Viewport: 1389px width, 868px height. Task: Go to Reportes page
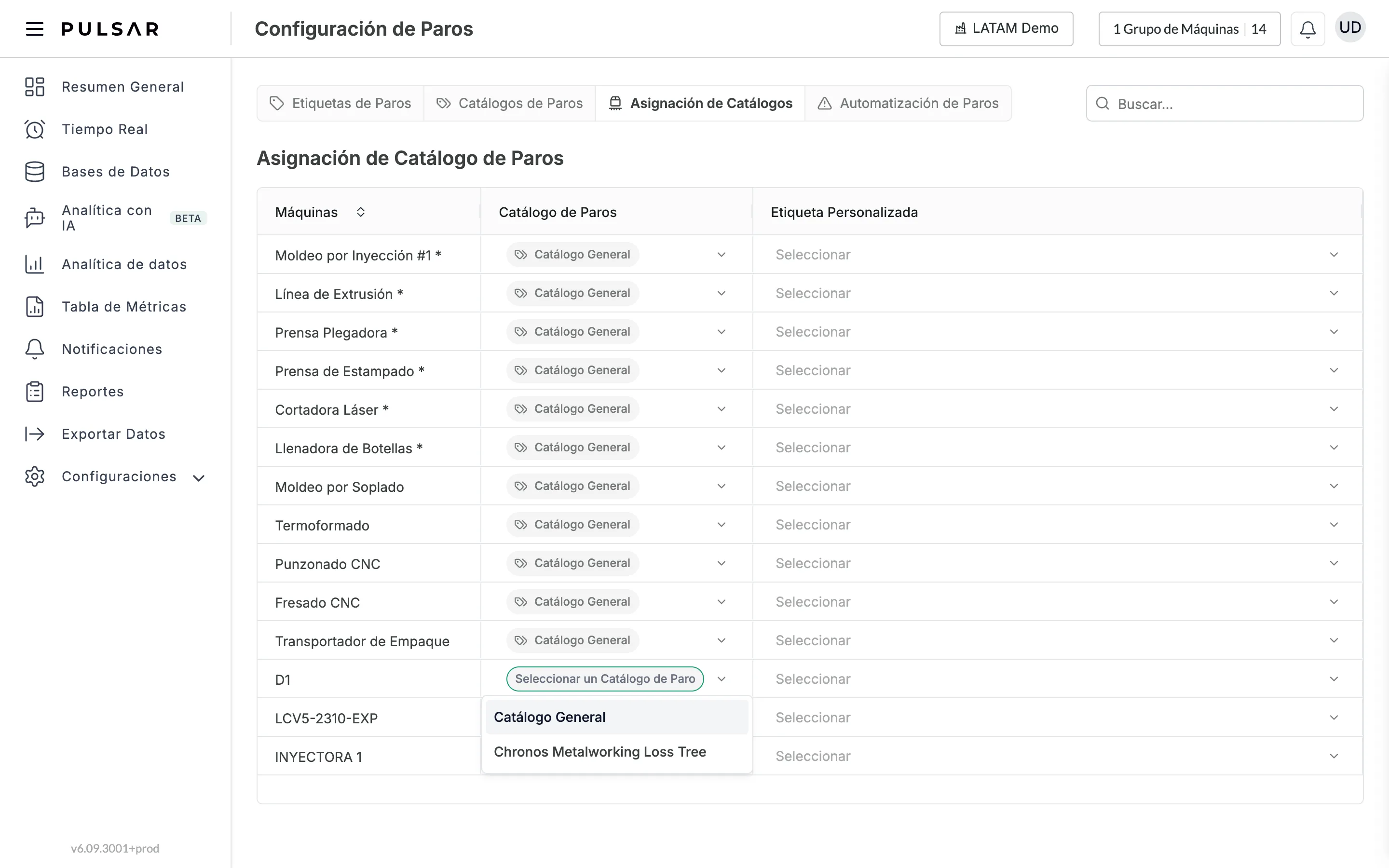93,392
